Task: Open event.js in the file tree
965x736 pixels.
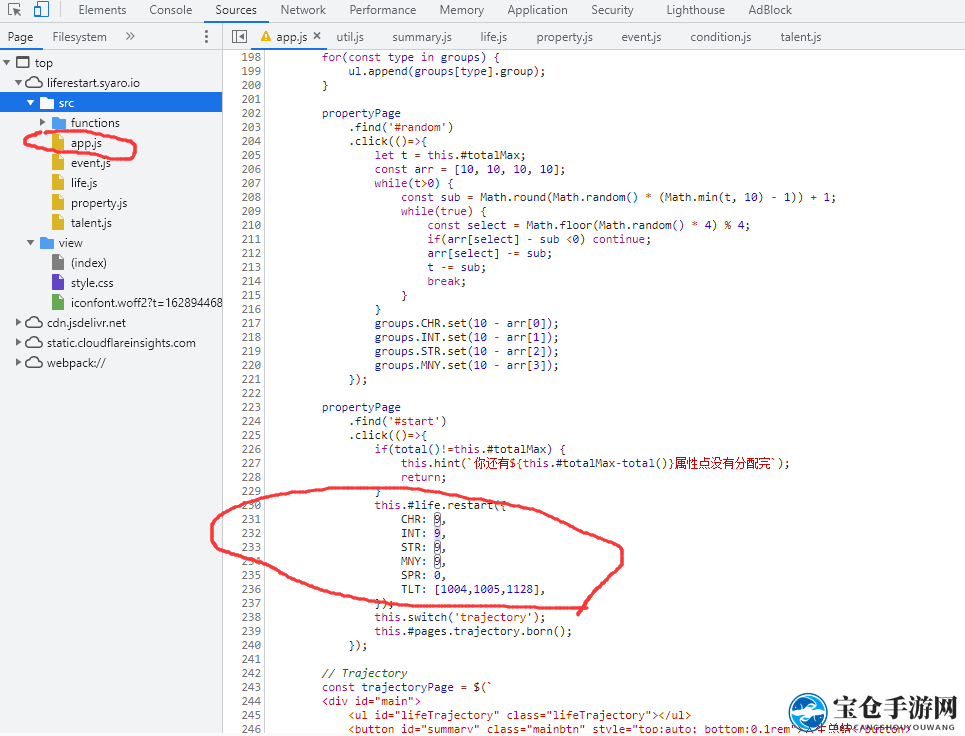Action: [x=90, y=162]
